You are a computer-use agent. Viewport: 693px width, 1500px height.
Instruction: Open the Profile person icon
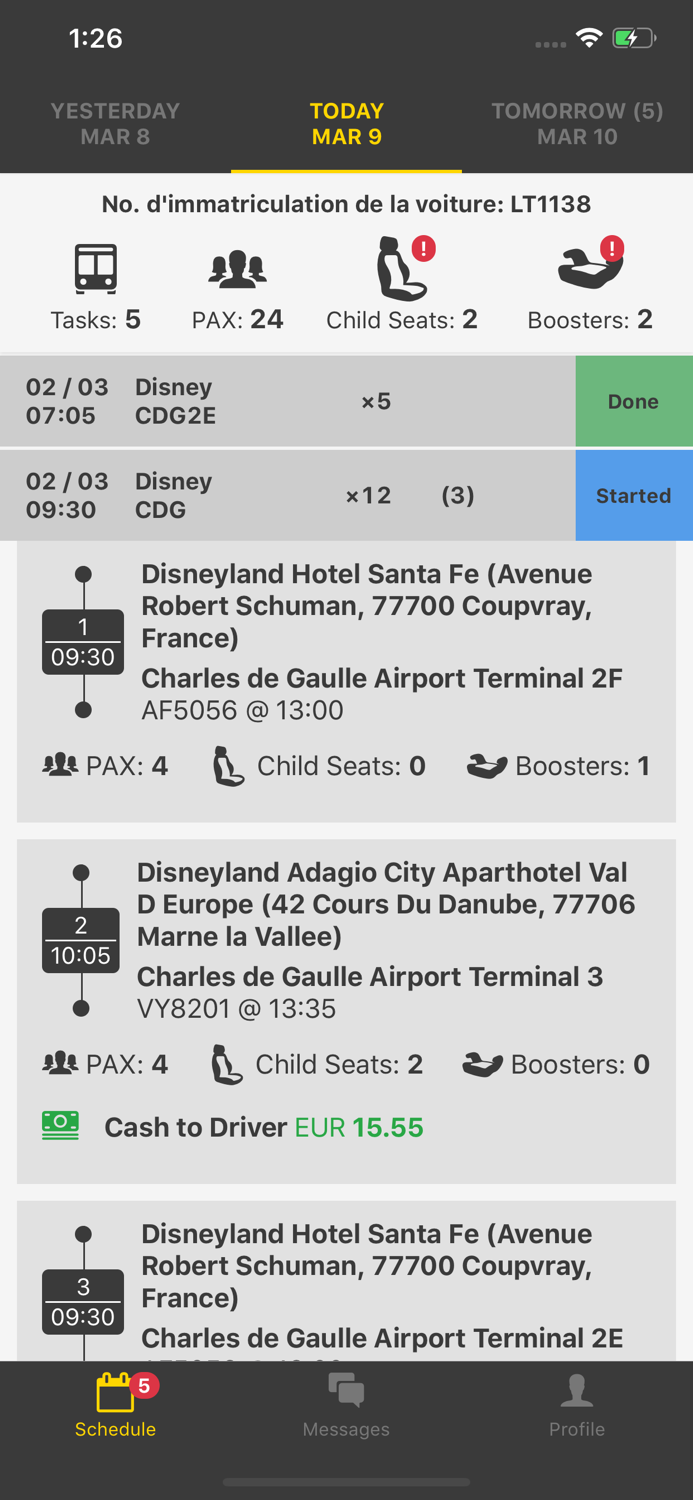click(x=577, y=1392)
